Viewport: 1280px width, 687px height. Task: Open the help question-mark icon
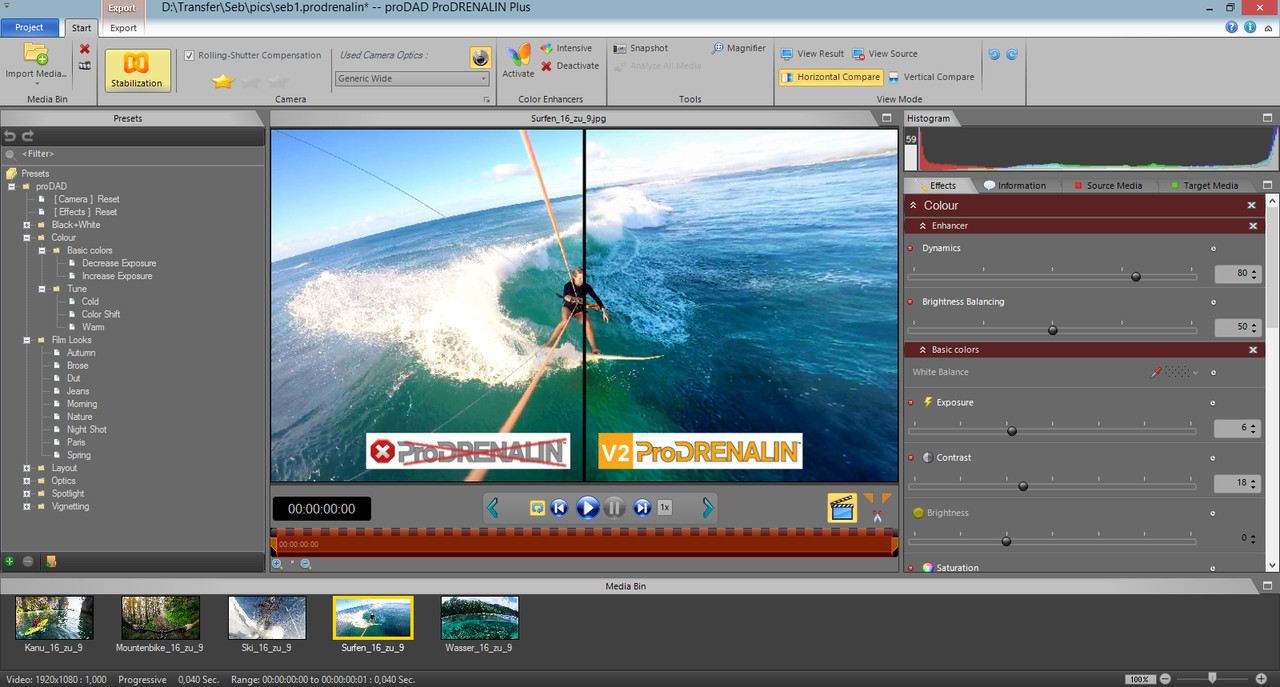(x=1232, y=27)
